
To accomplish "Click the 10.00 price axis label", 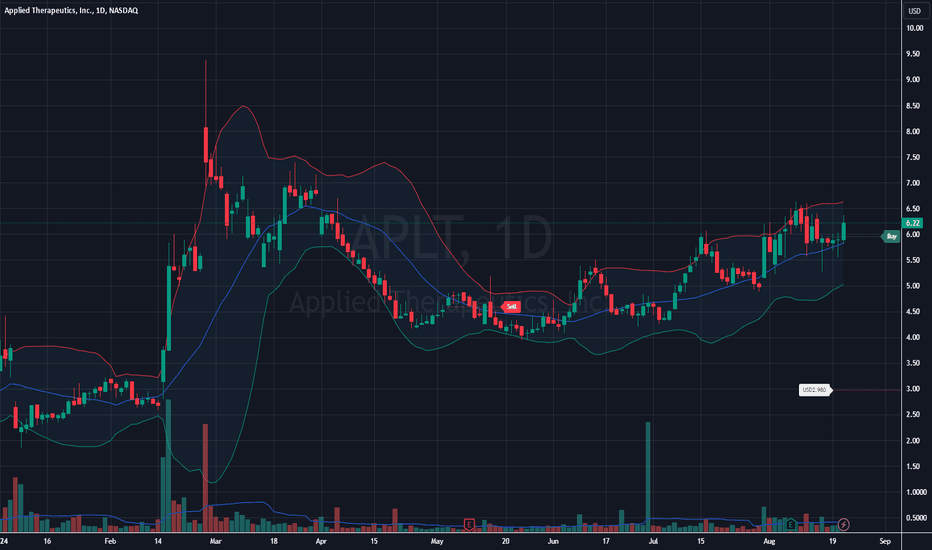I will coord(914,28).
